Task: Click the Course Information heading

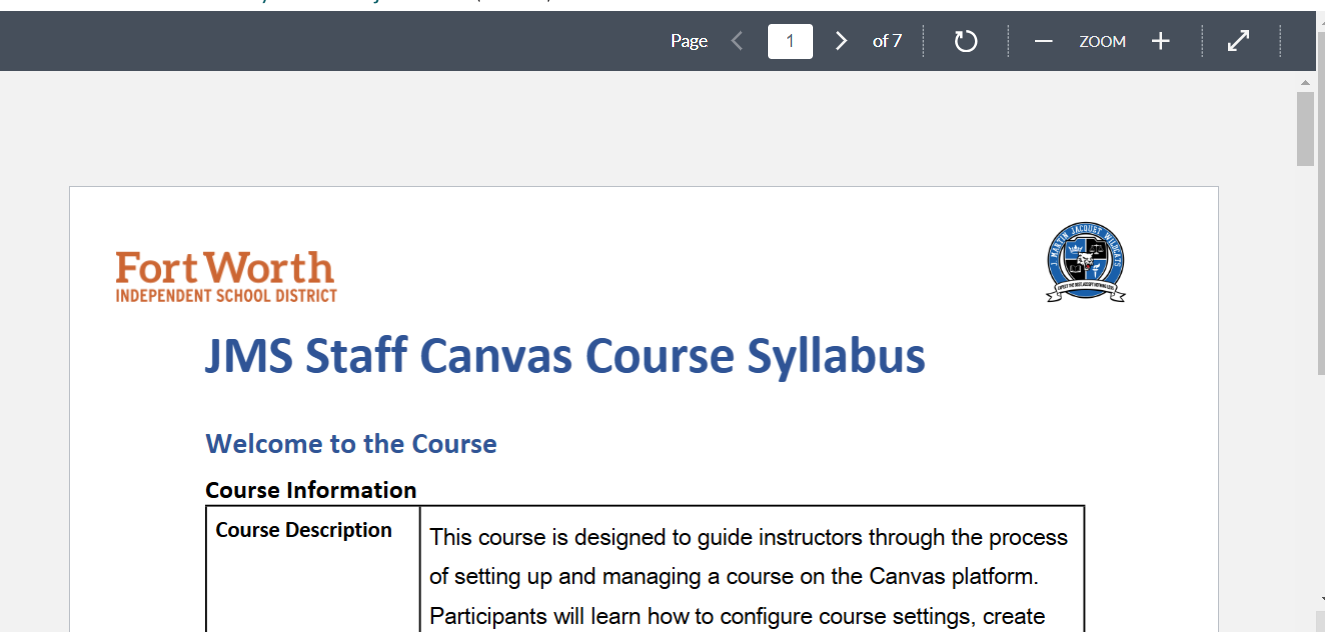Action: [x=311, y=490]
